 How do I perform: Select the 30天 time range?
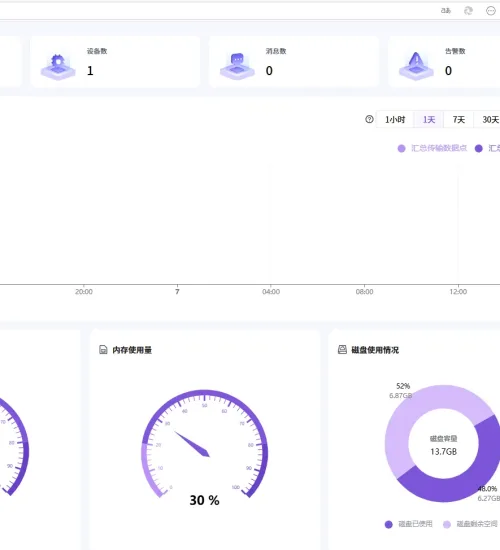(488, 120)
